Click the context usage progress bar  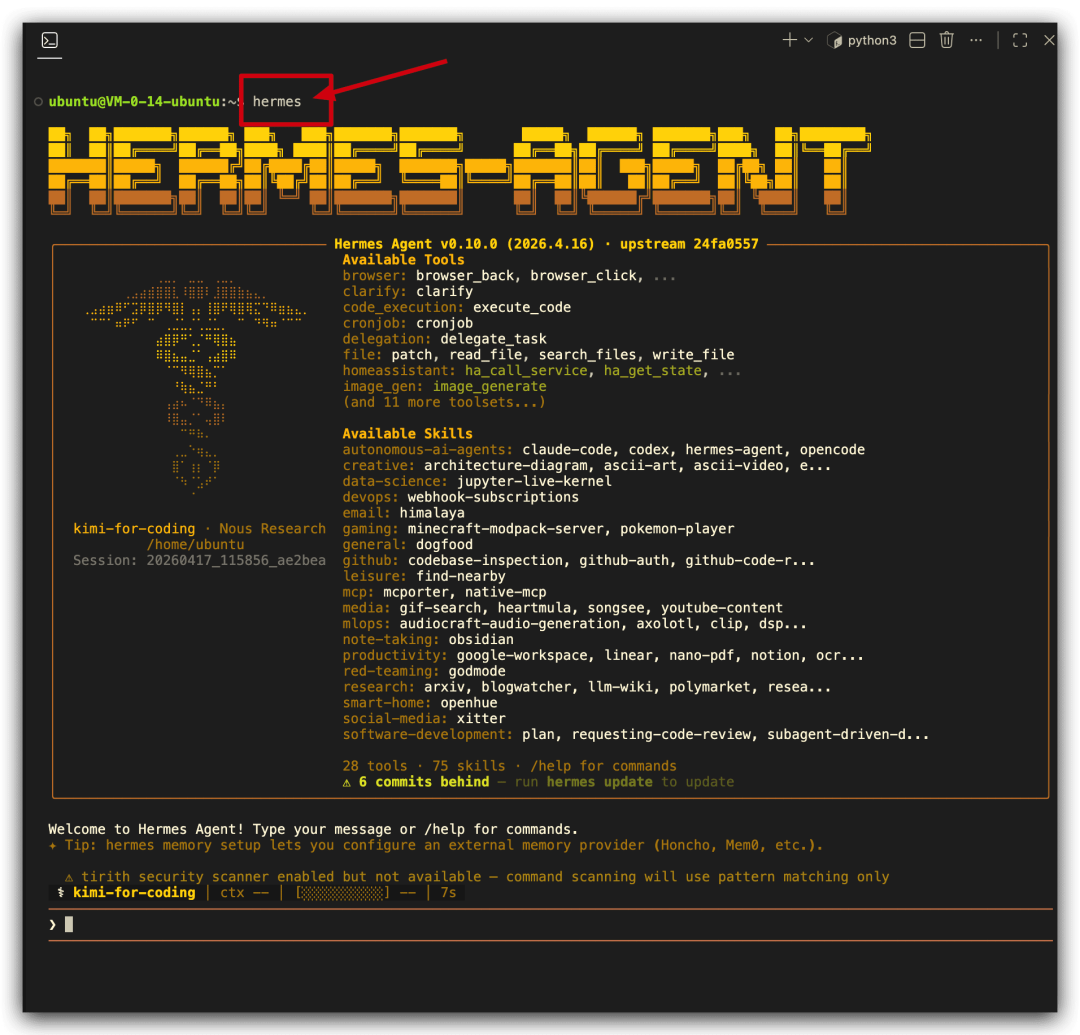(343, 893)
